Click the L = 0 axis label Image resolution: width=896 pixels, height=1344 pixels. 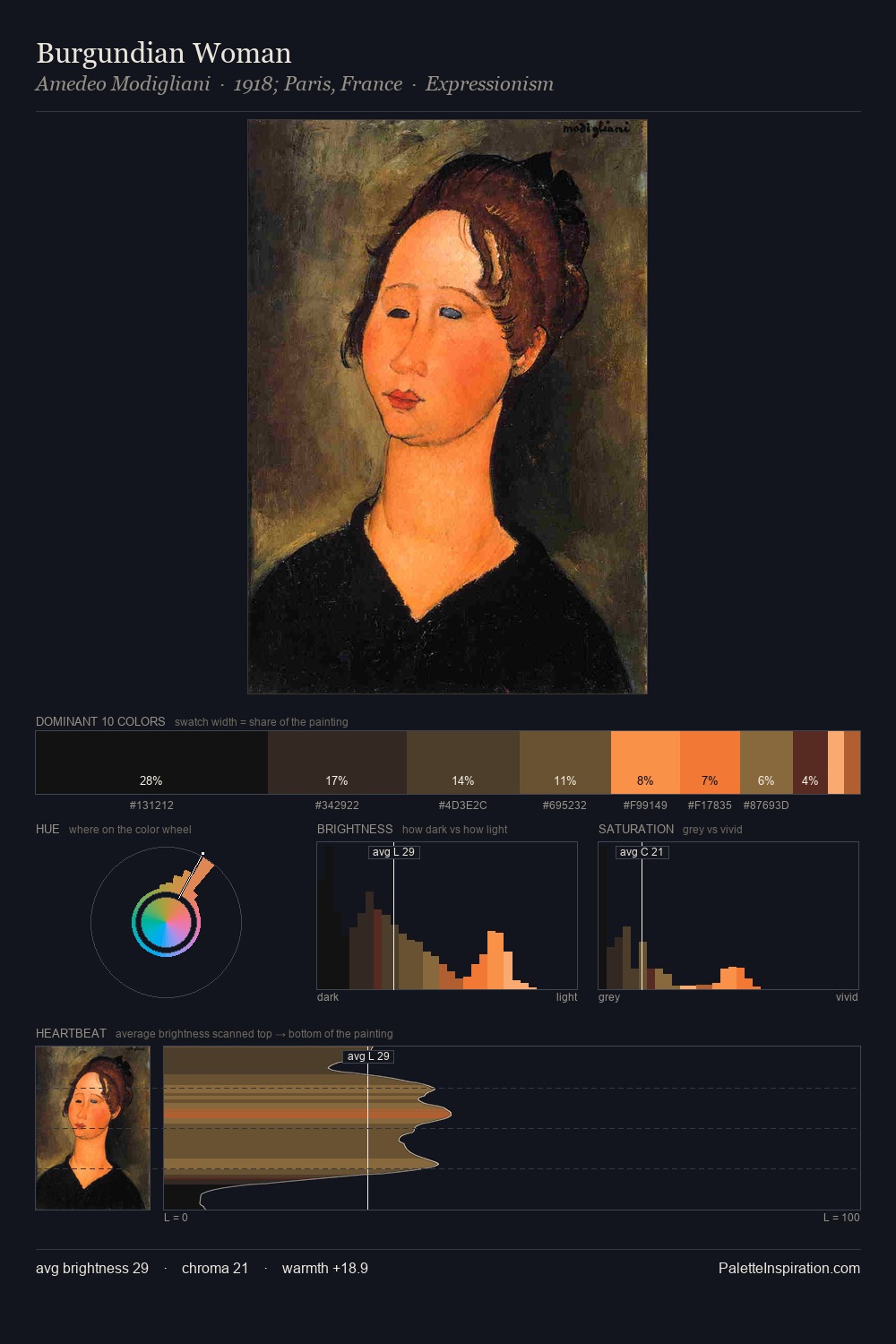[176, 1218]
